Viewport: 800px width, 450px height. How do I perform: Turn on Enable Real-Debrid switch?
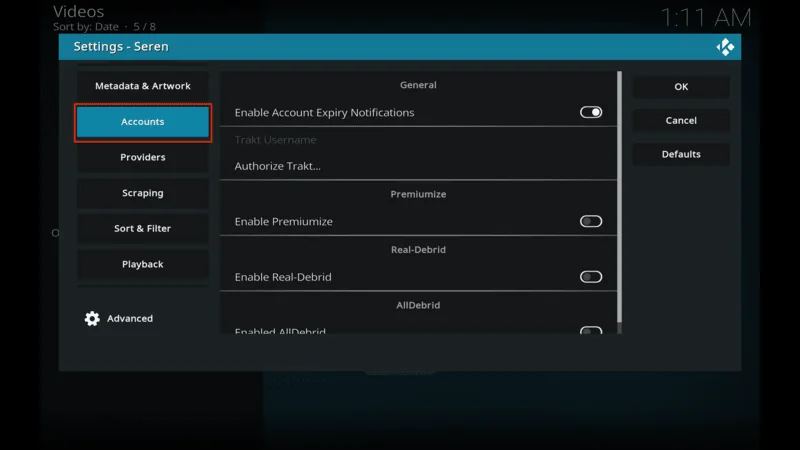point(591,277)
